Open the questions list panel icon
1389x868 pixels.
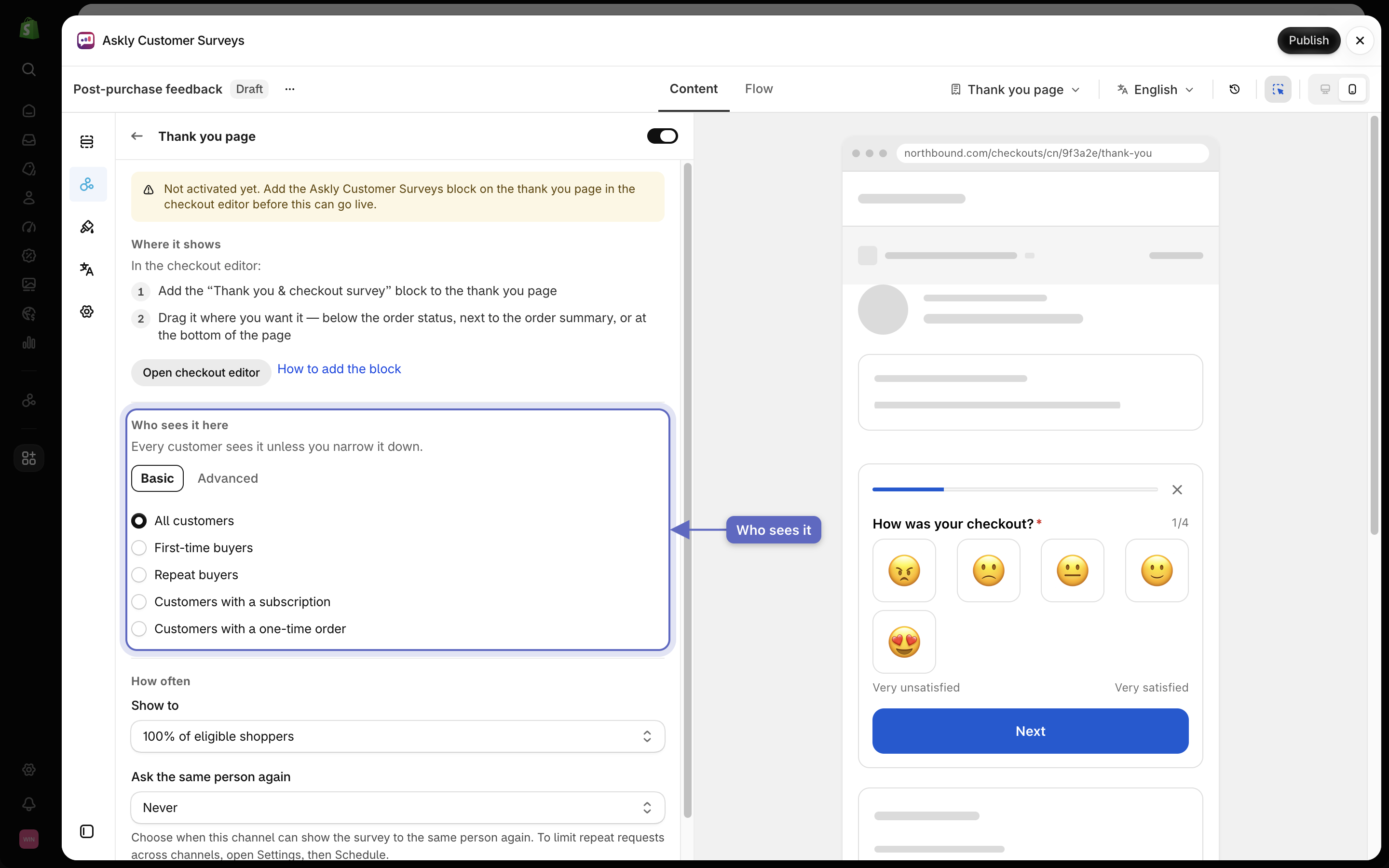(x=87, y=142)
